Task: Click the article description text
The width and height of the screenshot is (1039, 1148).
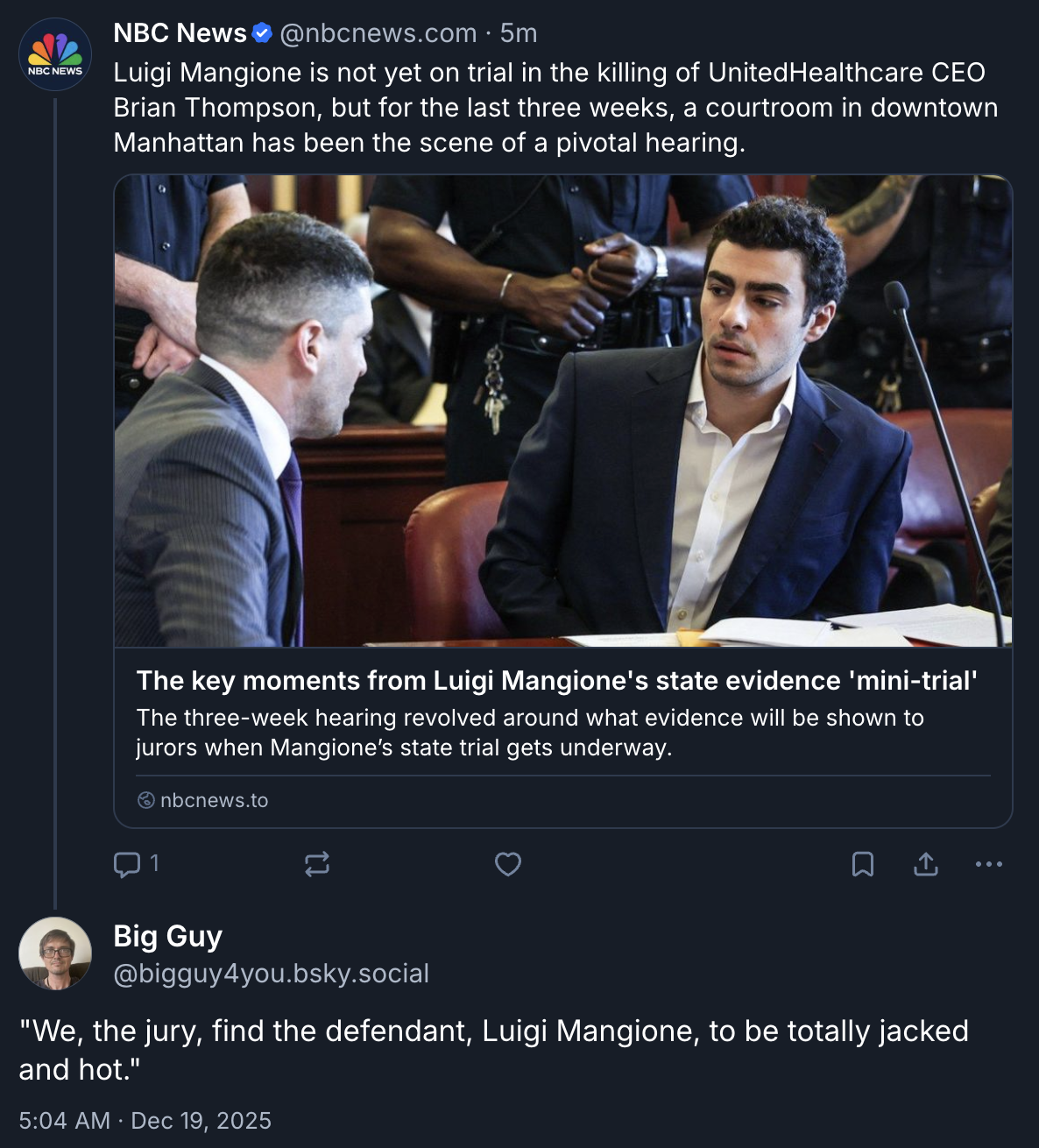Action: (x=530, y=733)
